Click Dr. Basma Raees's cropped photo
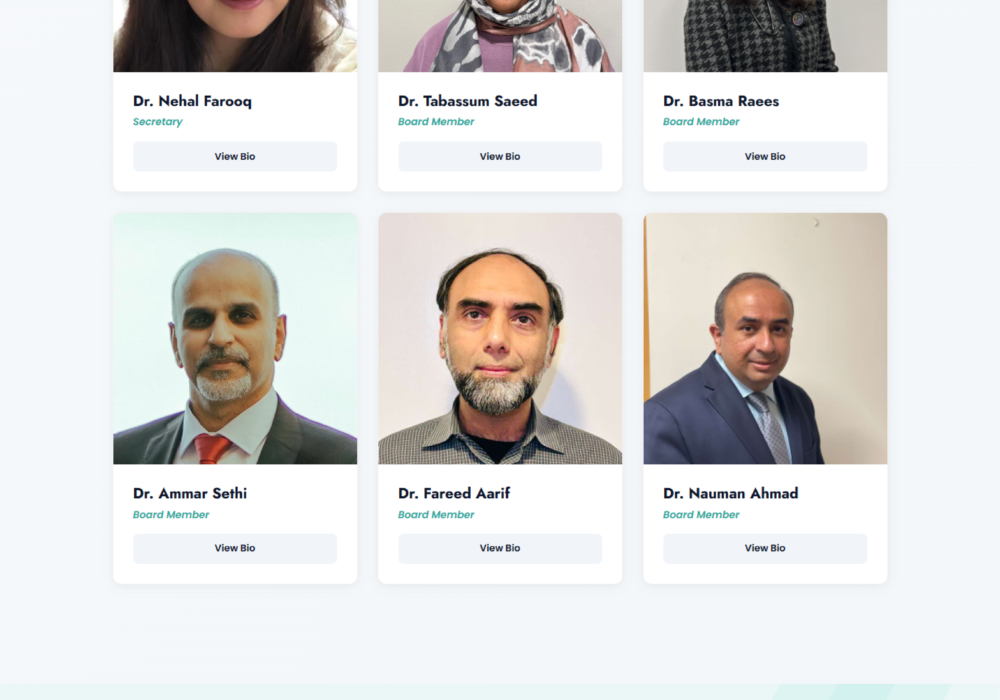The height and width of the screenshot is (700, 1000). coord(765,36)
